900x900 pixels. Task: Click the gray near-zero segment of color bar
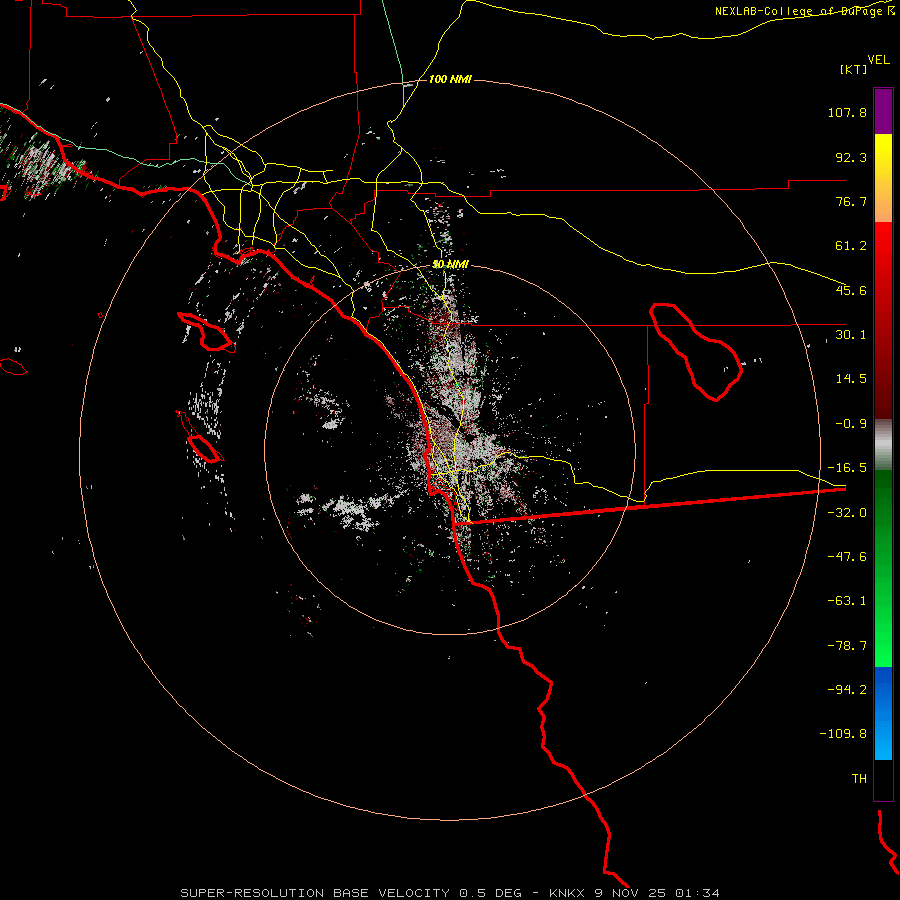tap(883, 445)
